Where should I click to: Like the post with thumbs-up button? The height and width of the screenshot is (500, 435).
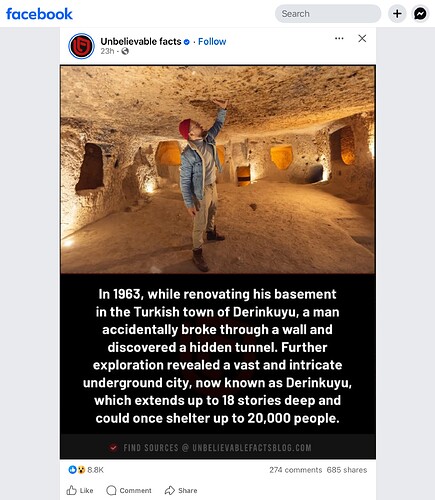pyautogui.click(x=80, y=490)
